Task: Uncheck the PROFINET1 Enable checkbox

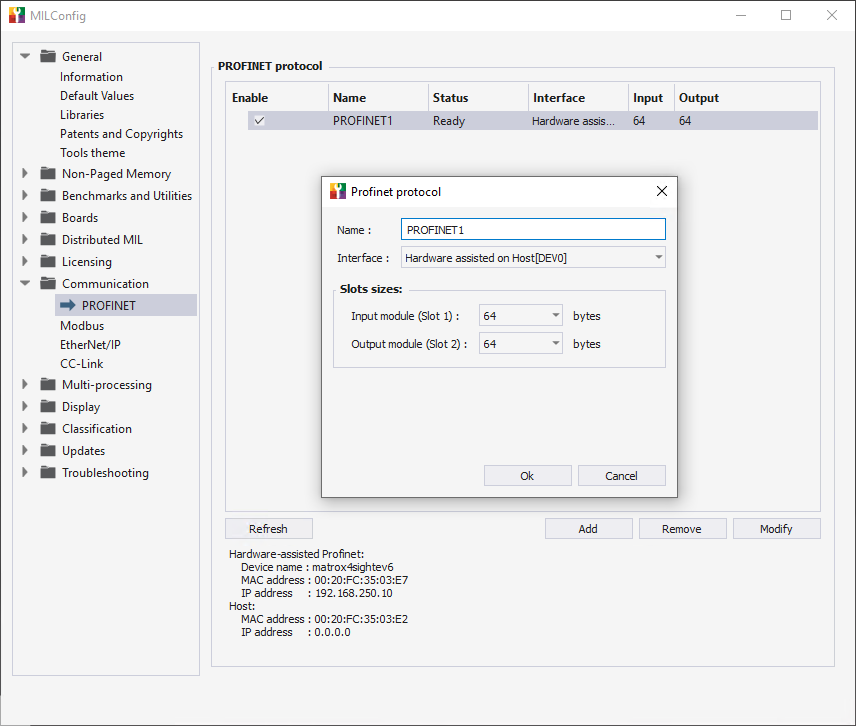Action: 259,121
